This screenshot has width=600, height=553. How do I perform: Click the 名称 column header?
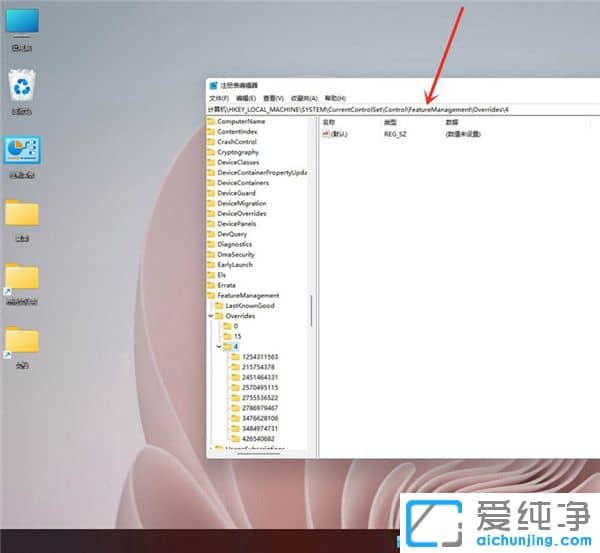point(329,122)
